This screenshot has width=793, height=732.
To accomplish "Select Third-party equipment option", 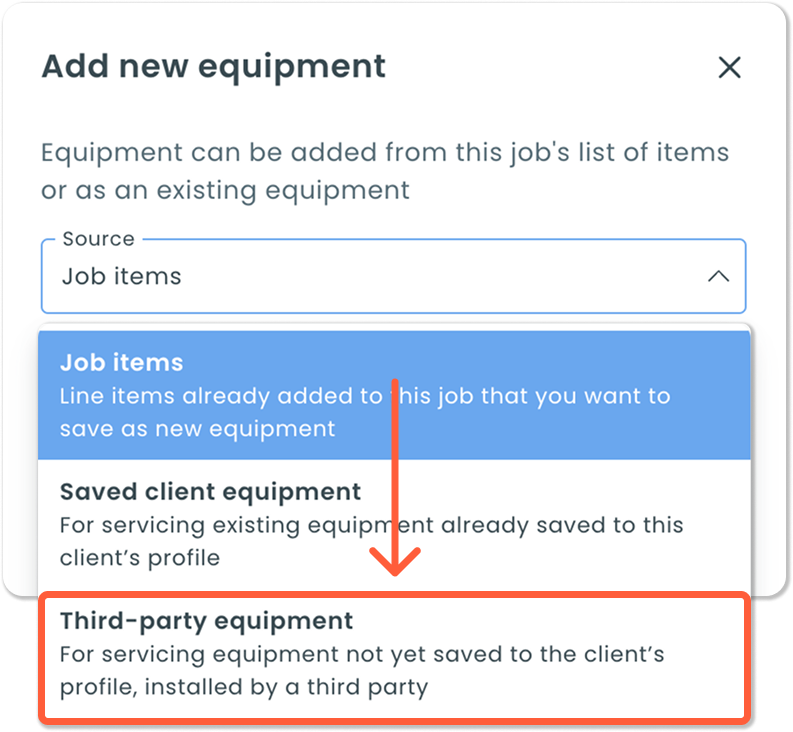I will (394, 655).
